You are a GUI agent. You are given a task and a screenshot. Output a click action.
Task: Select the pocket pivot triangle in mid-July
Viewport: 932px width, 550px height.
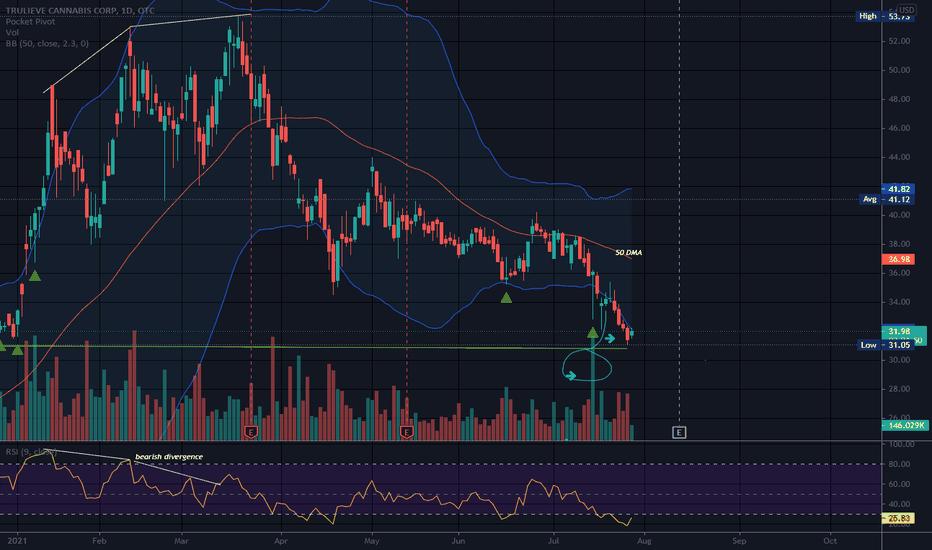[x=593, y=333]
